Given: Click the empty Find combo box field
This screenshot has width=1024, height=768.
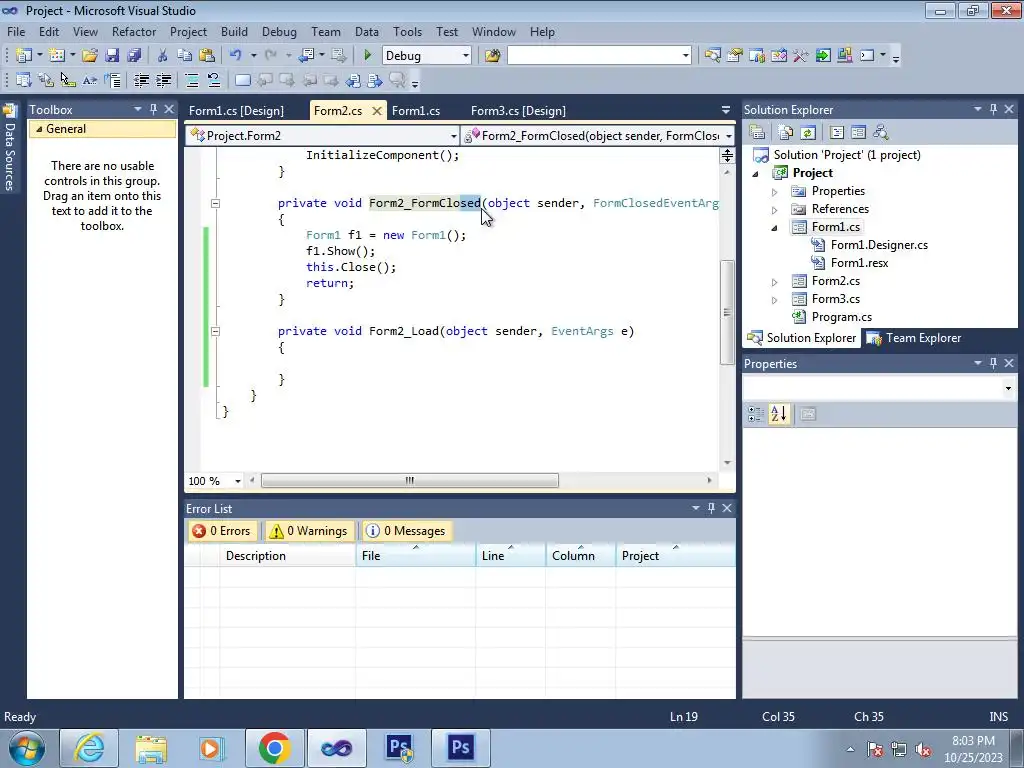Looking at the screenshot, I should [x=599, y=56].
